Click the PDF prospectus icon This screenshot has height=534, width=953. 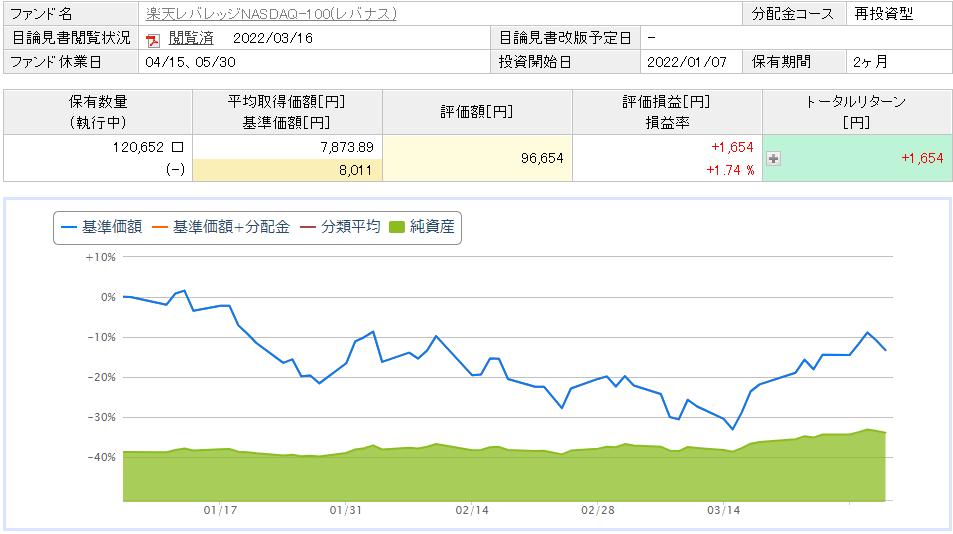[x=153, y=39]
